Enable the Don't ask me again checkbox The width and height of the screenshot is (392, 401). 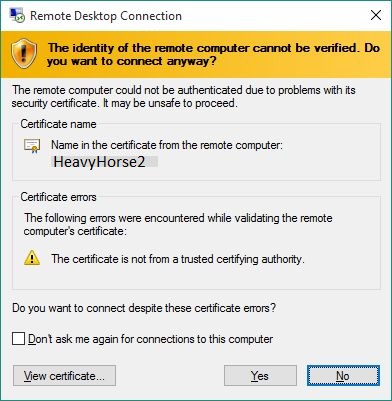point(18,339)
